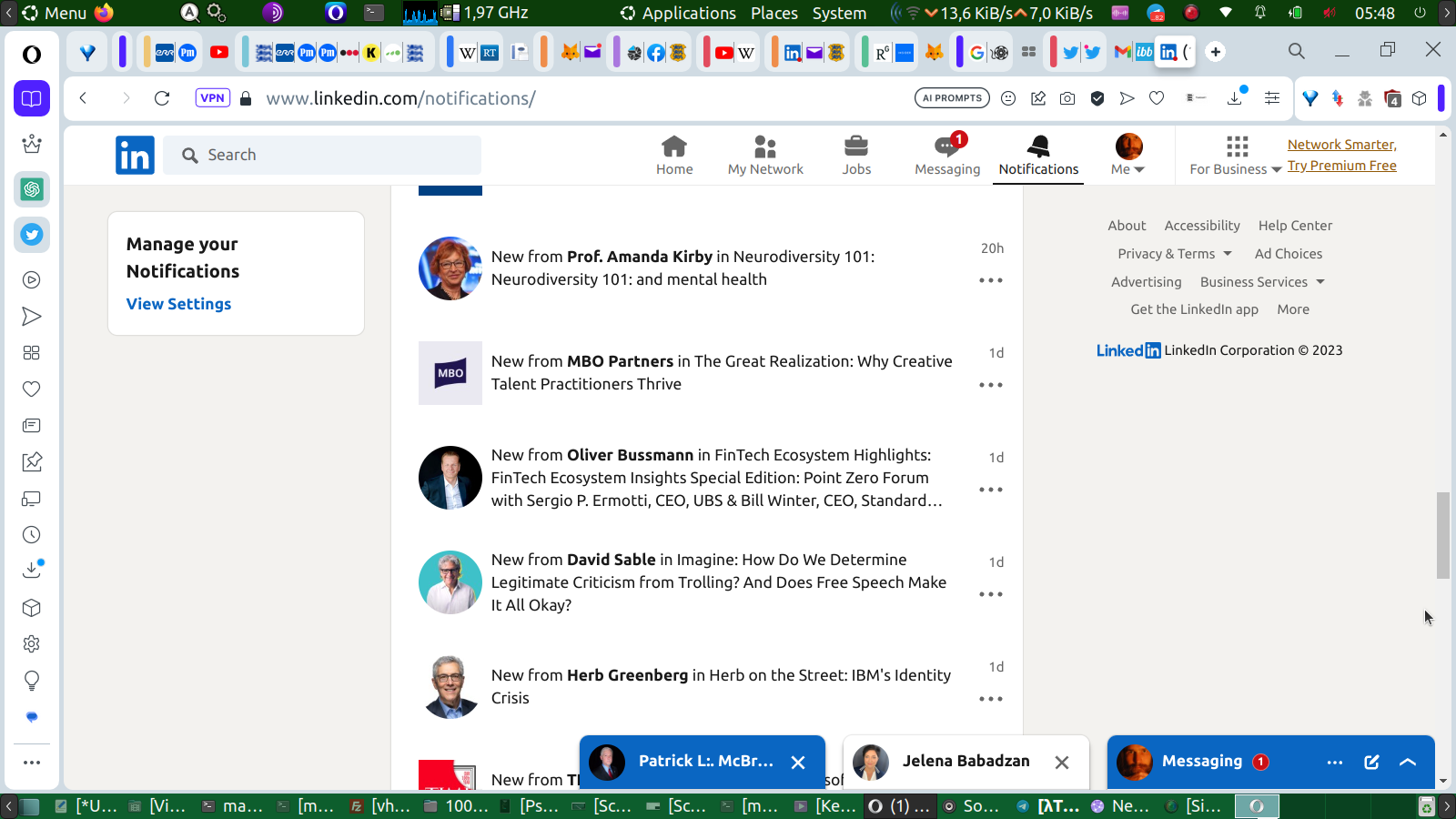Screen dimensions: 1456x819
Task: Open the Places menu
Action: coord(774,13)
